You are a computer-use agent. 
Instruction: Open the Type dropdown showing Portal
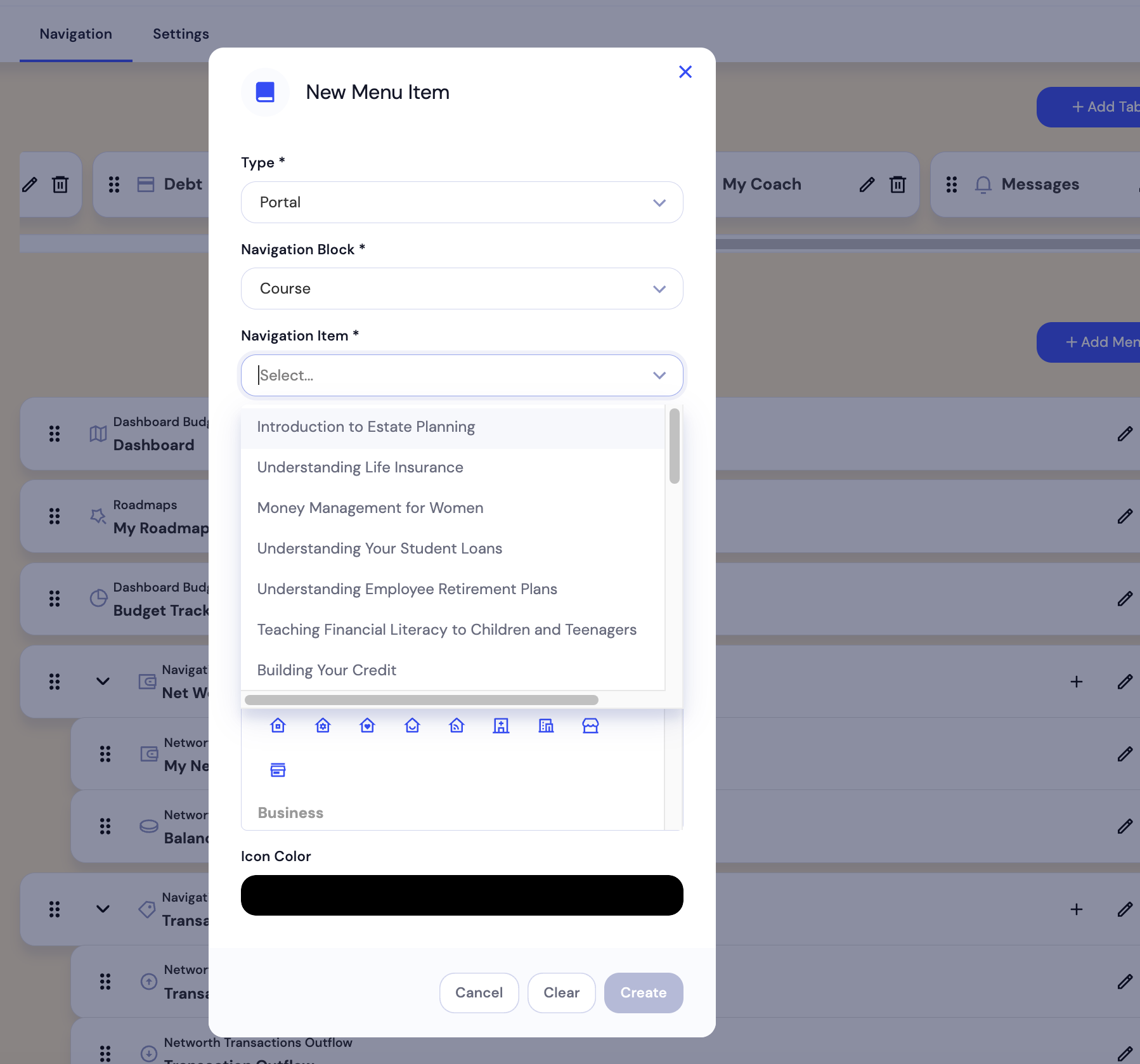click(x=462, y=202)
